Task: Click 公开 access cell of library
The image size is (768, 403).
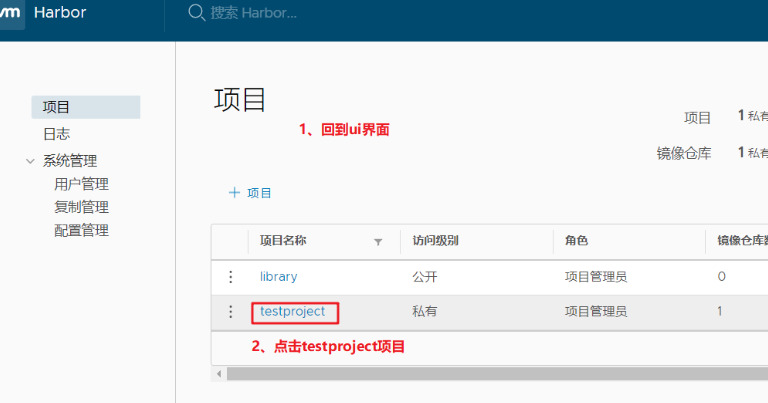Action: pos(425,277)
